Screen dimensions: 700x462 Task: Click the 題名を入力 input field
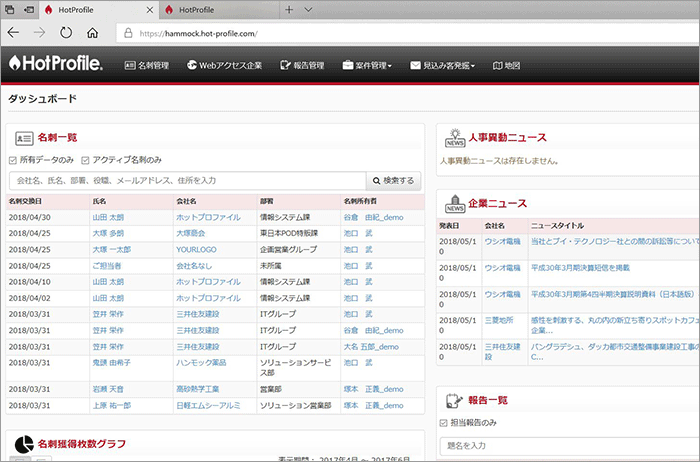coord(569,446)
